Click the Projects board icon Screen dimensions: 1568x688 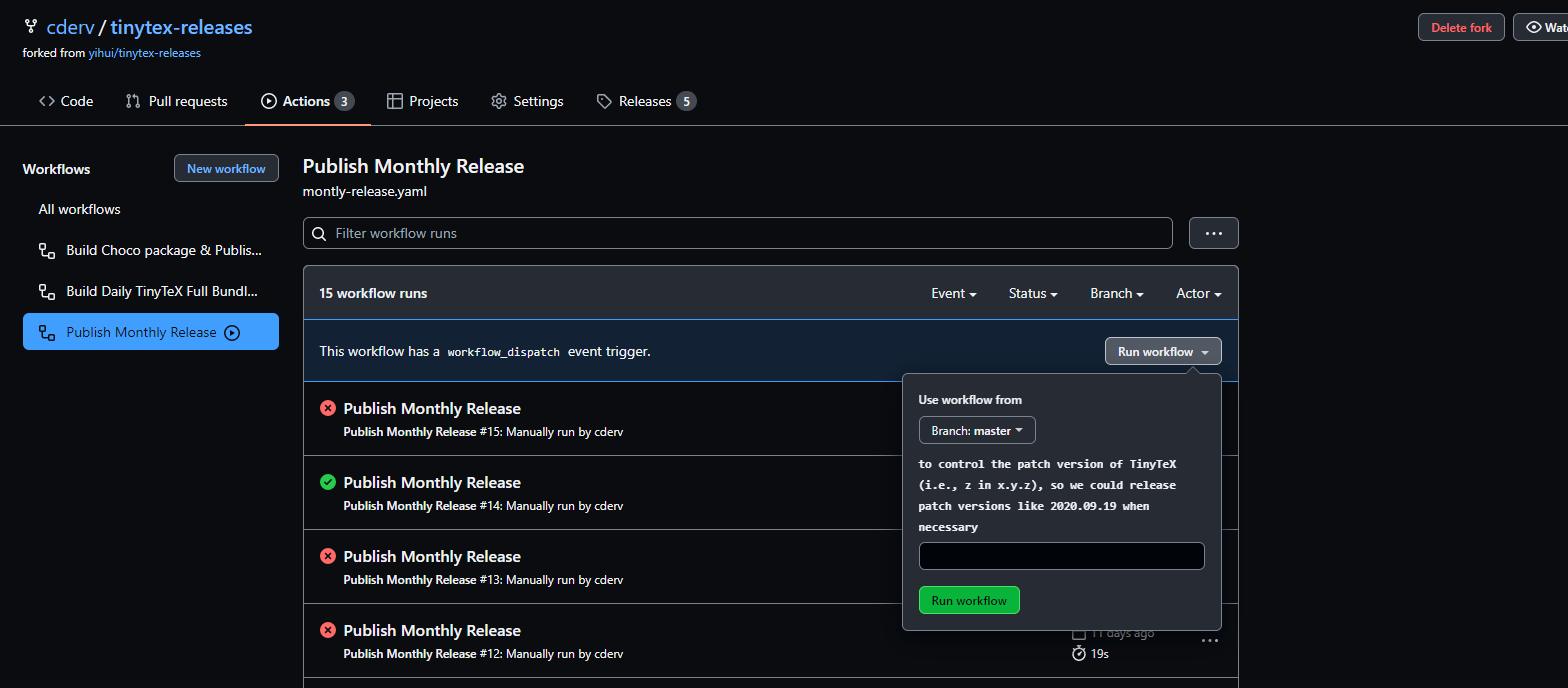point(395,101)
